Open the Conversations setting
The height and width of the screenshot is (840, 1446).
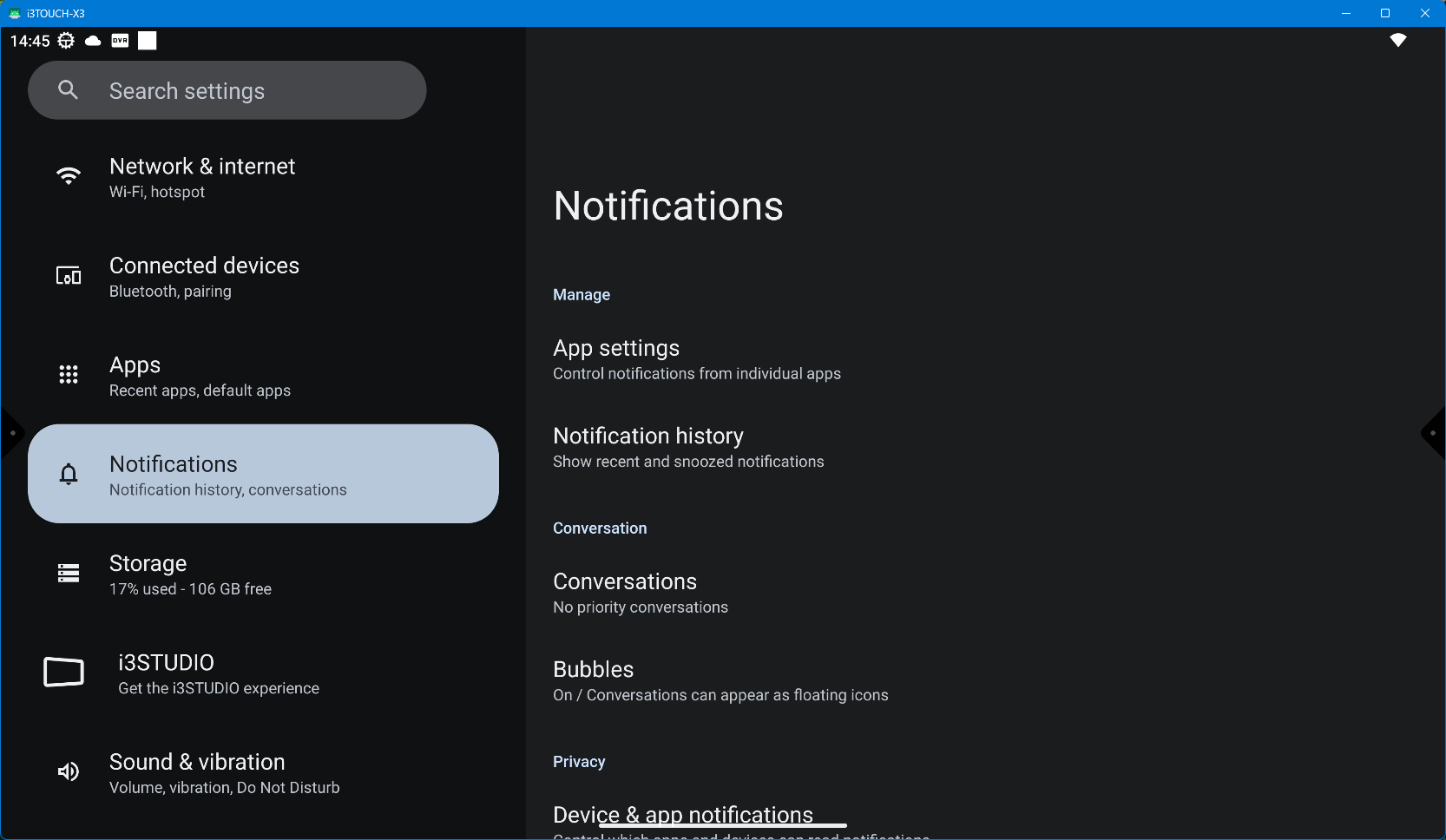640,593
